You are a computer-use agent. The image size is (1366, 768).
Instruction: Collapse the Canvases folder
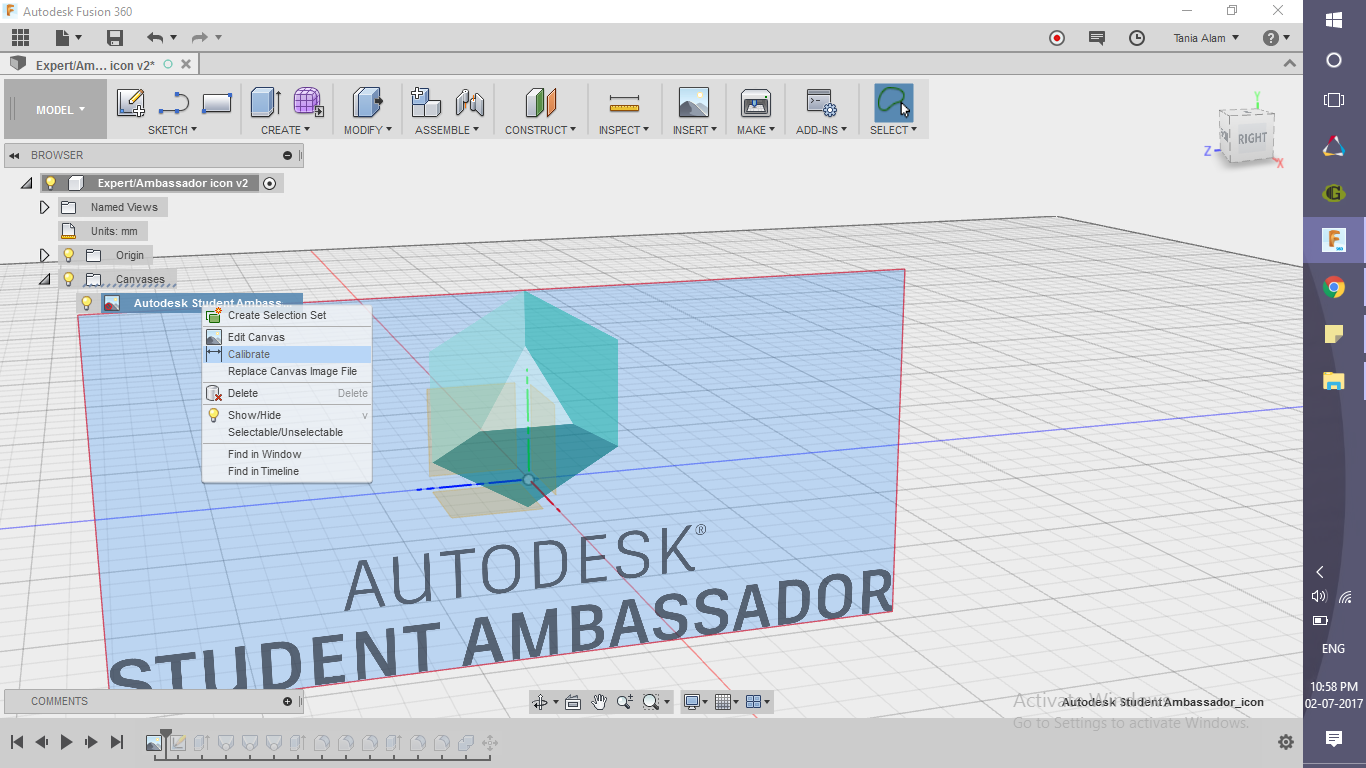pos(44,279)
